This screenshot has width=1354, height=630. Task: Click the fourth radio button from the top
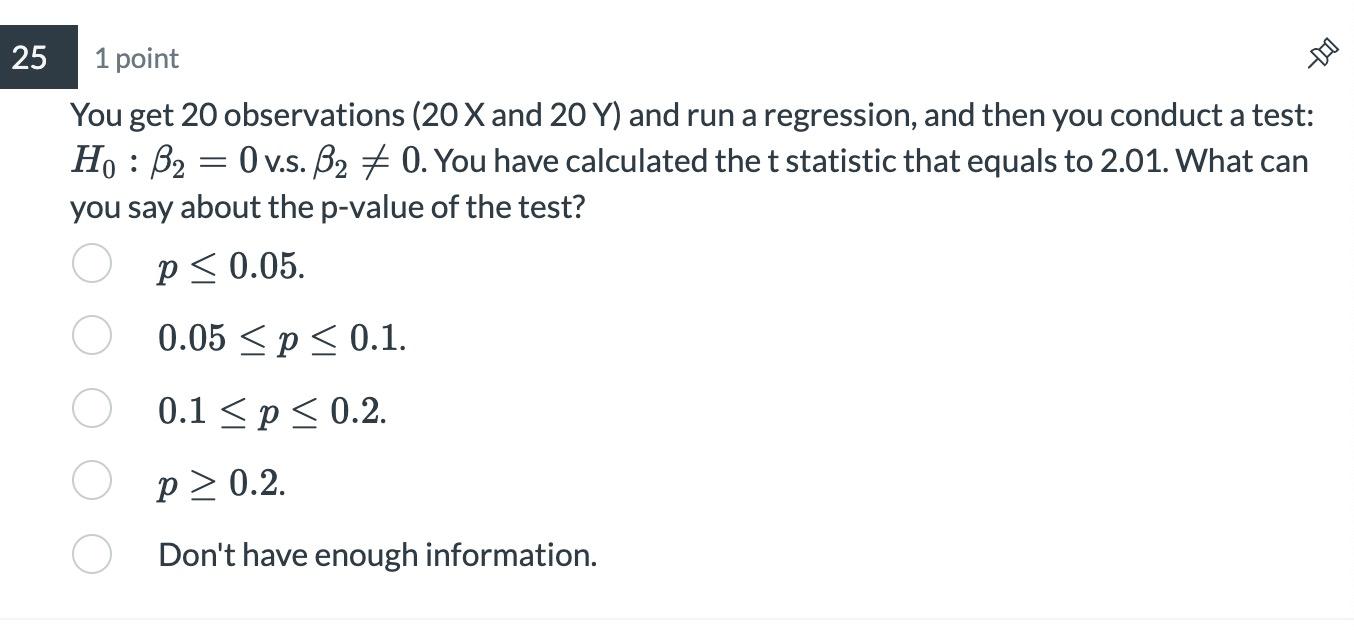(91, 480)
